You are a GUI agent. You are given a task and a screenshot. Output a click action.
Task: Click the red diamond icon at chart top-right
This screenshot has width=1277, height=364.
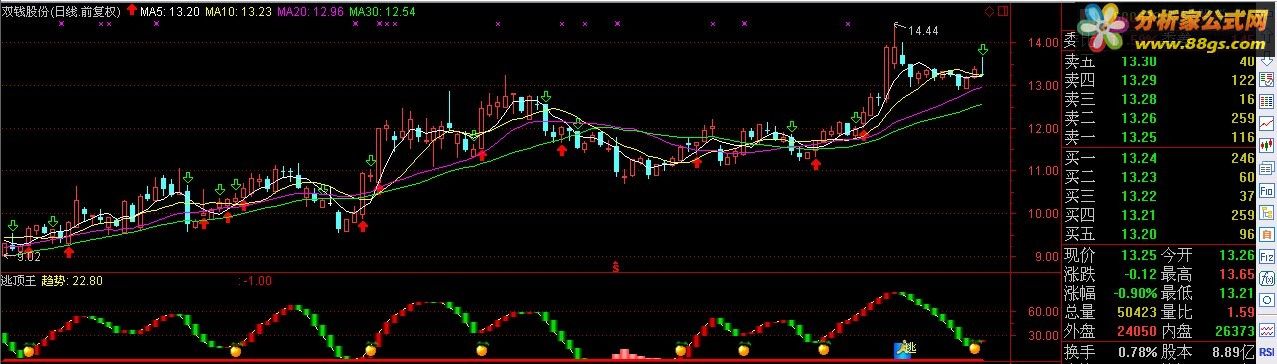[x=990, y=11]
